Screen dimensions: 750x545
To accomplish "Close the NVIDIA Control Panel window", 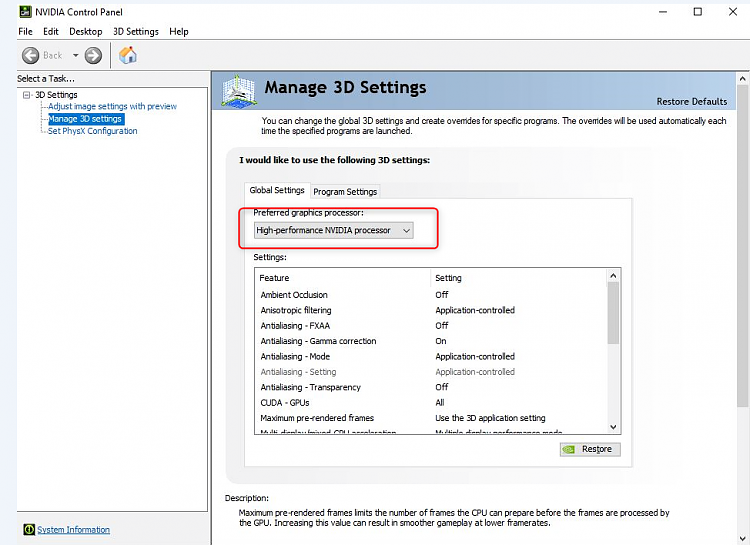I will coord(733,12).
